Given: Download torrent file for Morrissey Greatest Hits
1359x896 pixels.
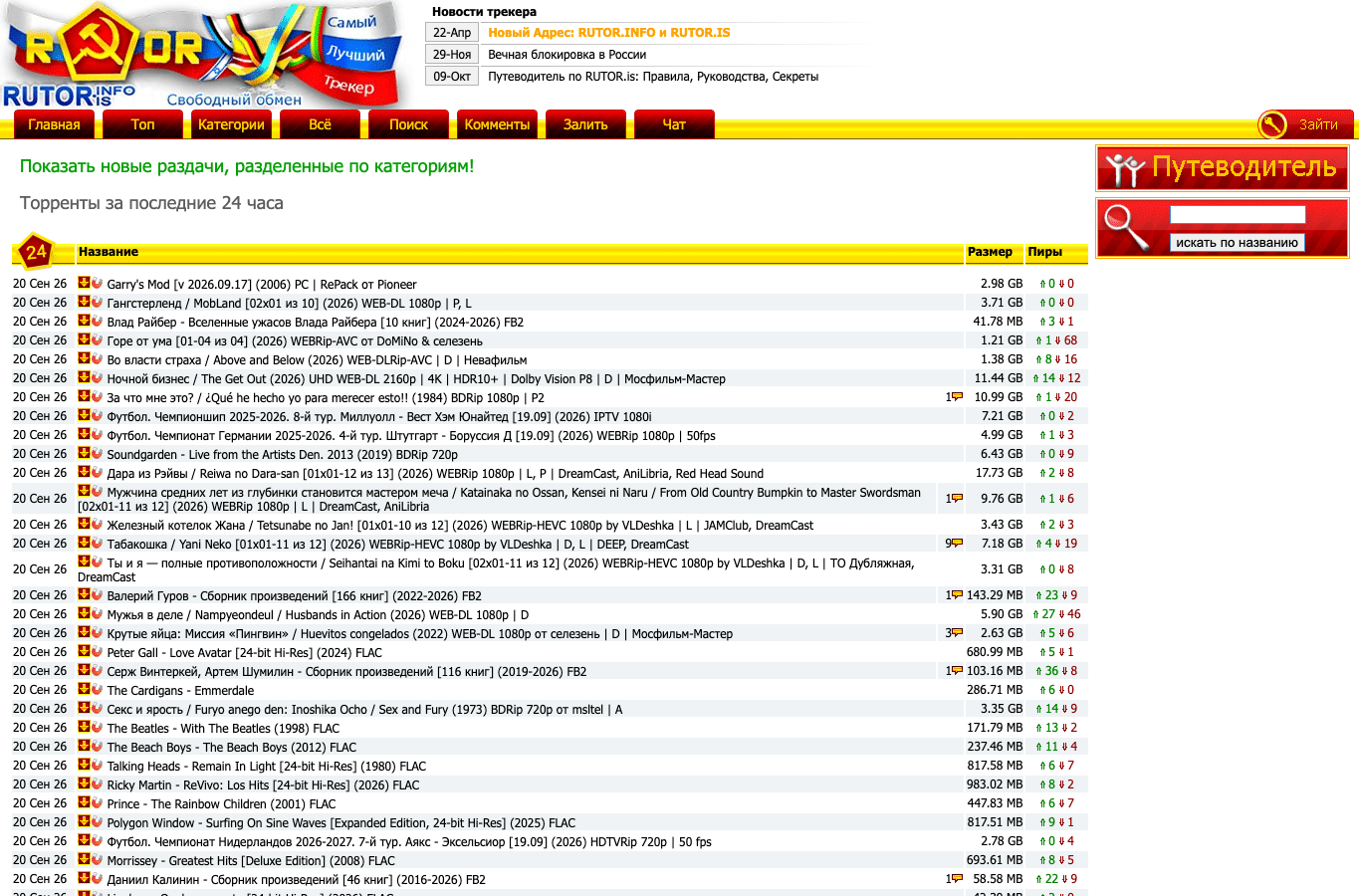Looking at the screenshot, I should click(85, 859).
